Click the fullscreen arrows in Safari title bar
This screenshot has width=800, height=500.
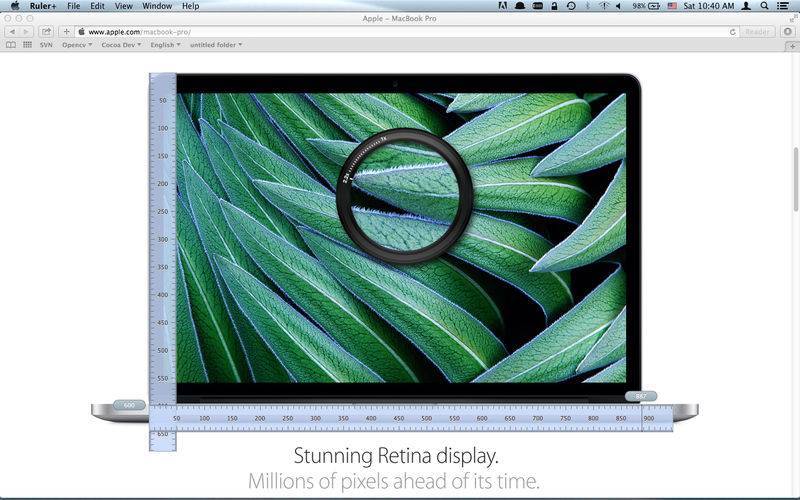click(793, 18)
